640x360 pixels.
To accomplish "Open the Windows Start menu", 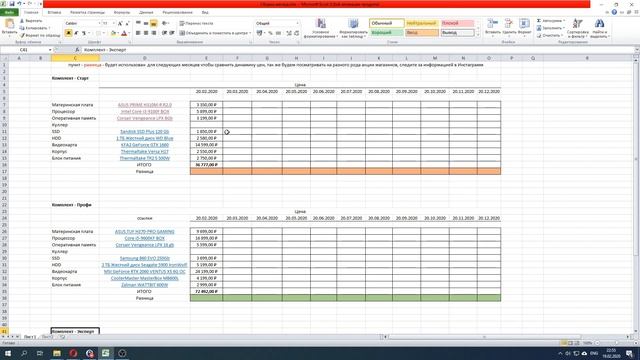I will 8,353.
